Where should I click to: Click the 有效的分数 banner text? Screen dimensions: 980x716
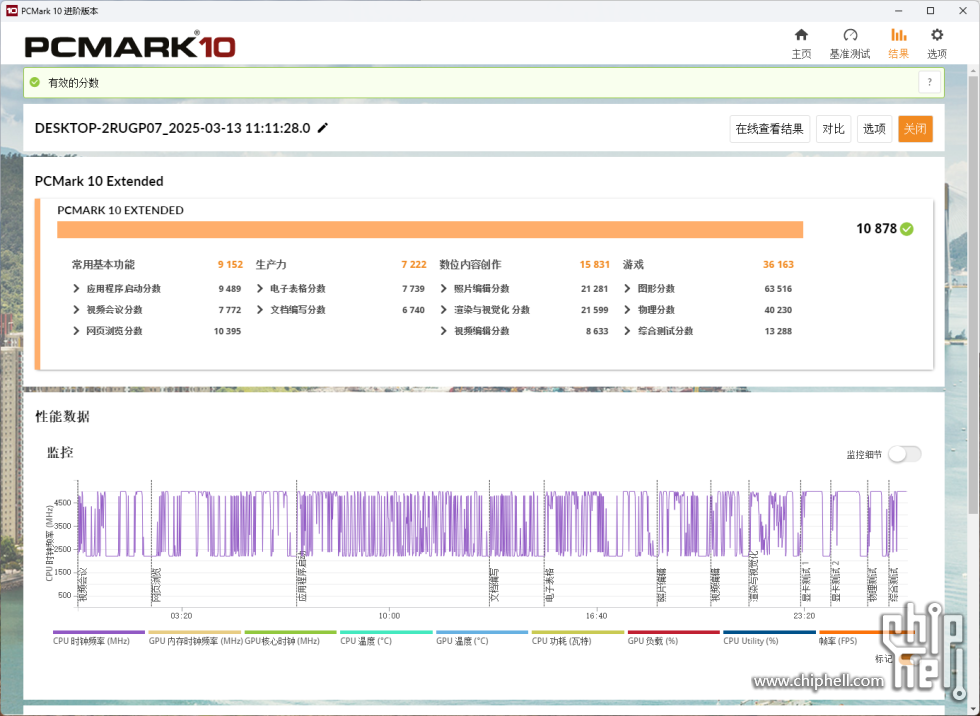pos(74,82)
